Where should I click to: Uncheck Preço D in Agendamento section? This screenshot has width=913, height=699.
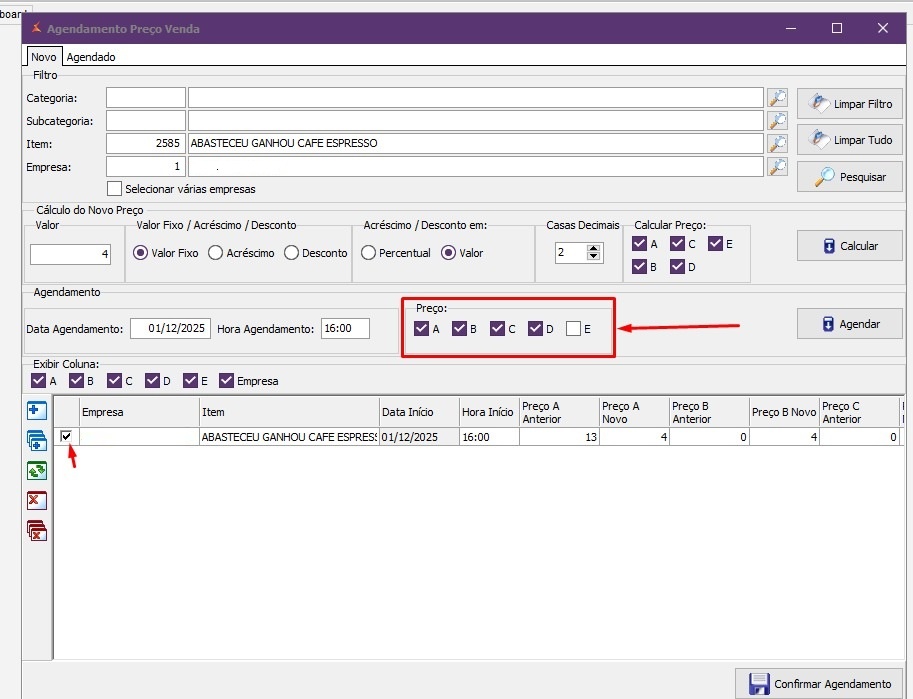coord(535,329)
